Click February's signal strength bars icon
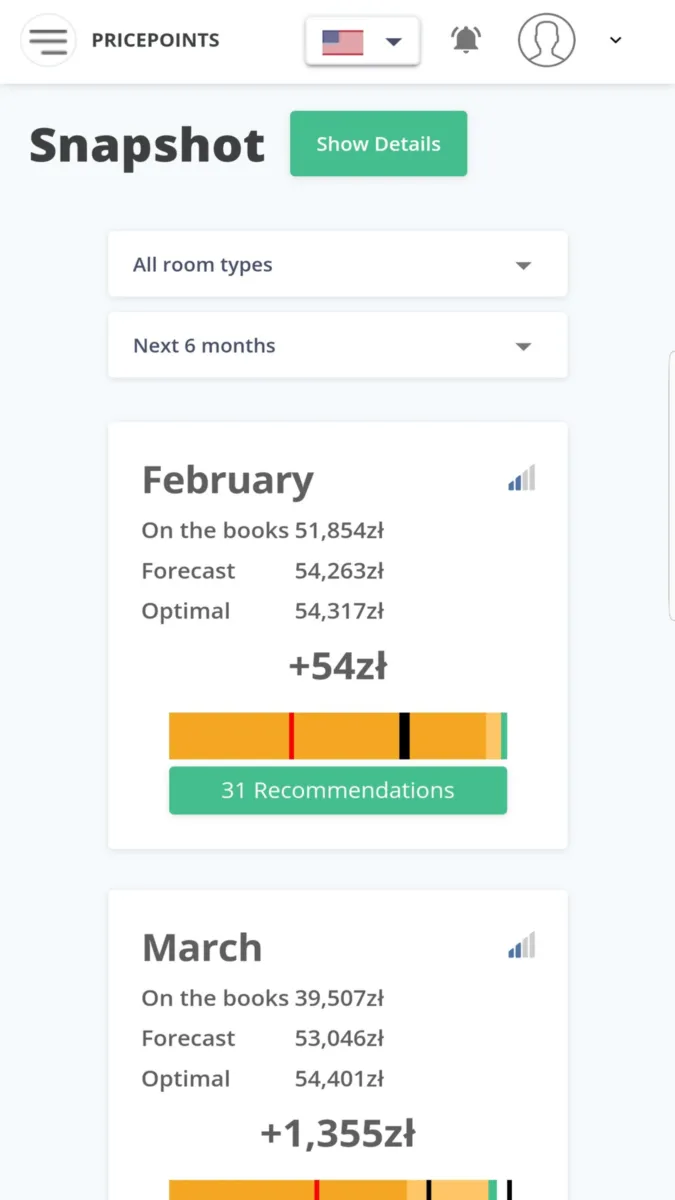The image size is (675, 1200). [x=521, y=478]
